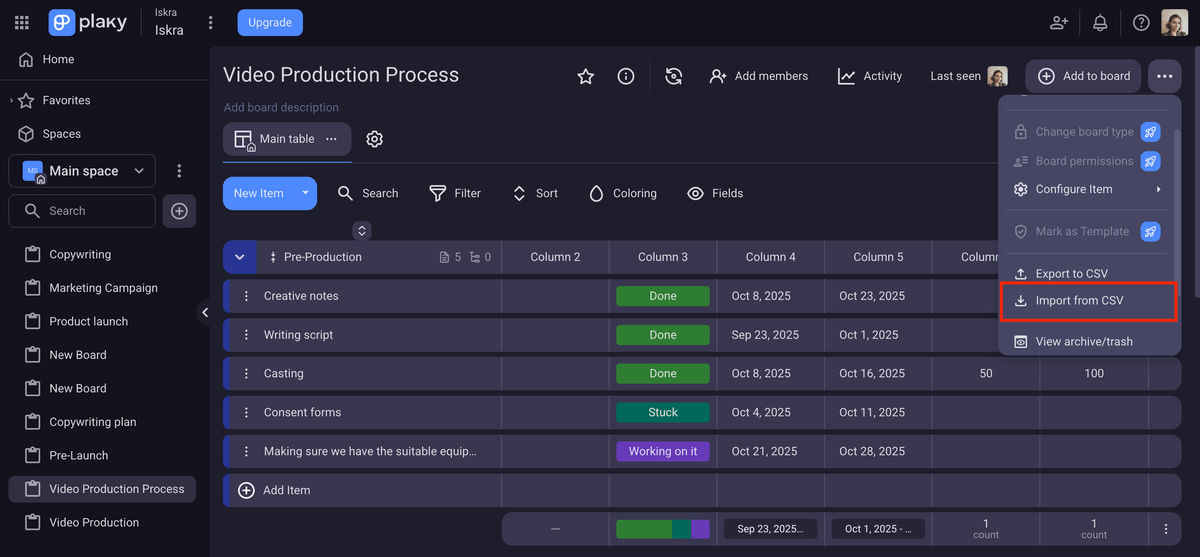The width and height of the screenshot is (1200, 557).
Task: Collapse the Pre-Production group
Action: (x=239, y=257)
